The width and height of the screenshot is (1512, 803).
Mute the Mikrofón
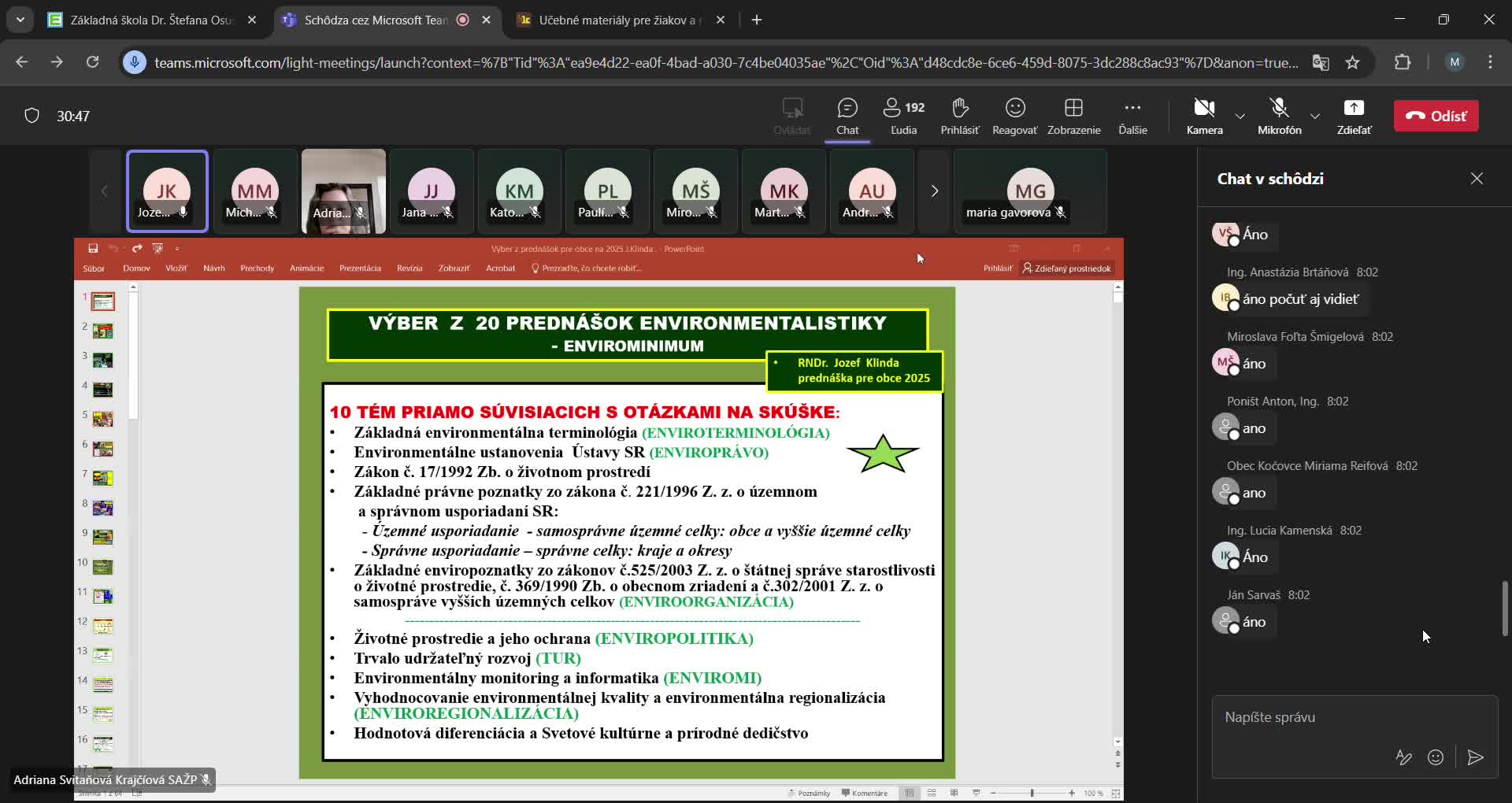click(x=1278, y=116)
